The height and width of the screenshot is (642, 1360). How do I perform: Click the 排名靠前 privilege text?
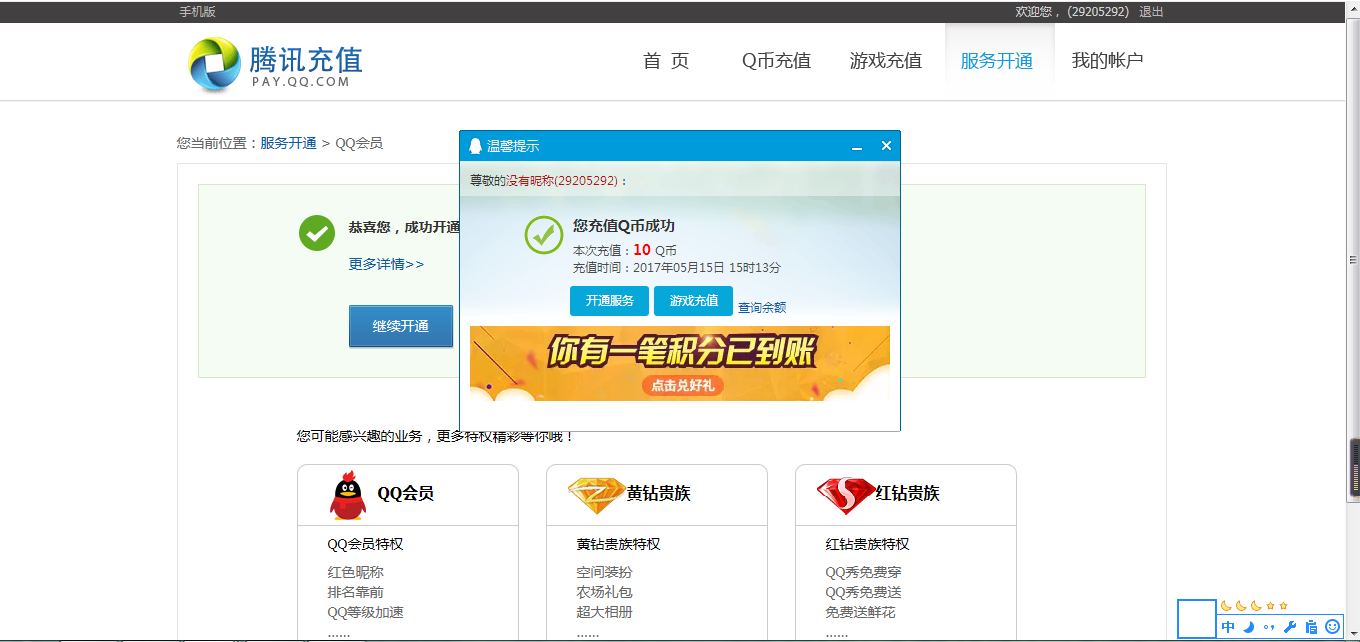(x=356, y=592)
